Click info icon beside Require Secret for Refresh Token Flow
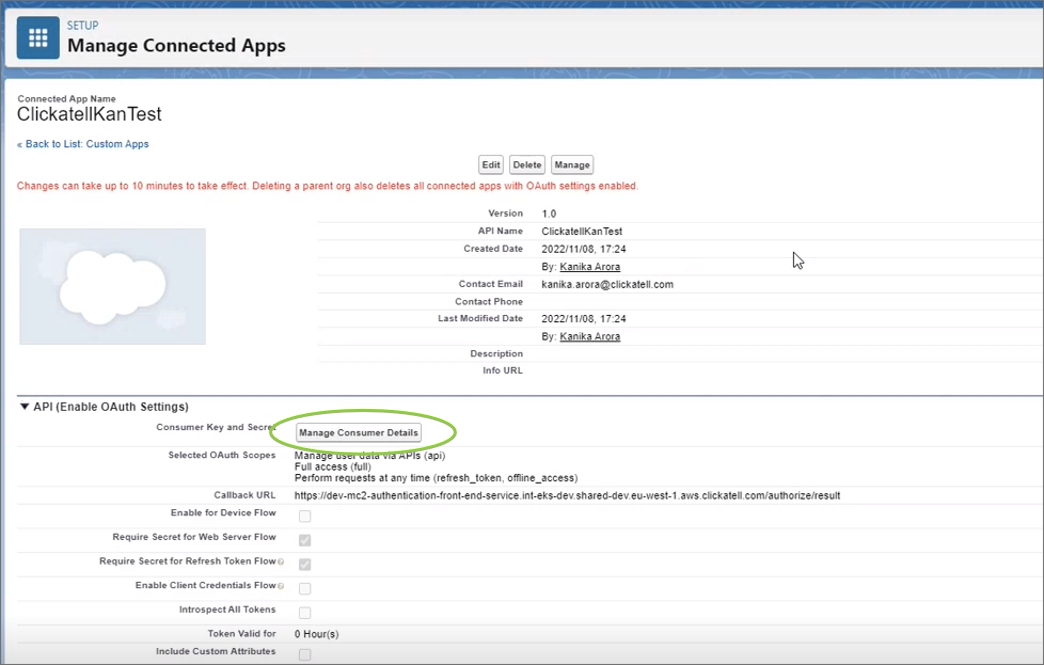The width and height of the screenshot is (1044, 665). coord(280,562)
